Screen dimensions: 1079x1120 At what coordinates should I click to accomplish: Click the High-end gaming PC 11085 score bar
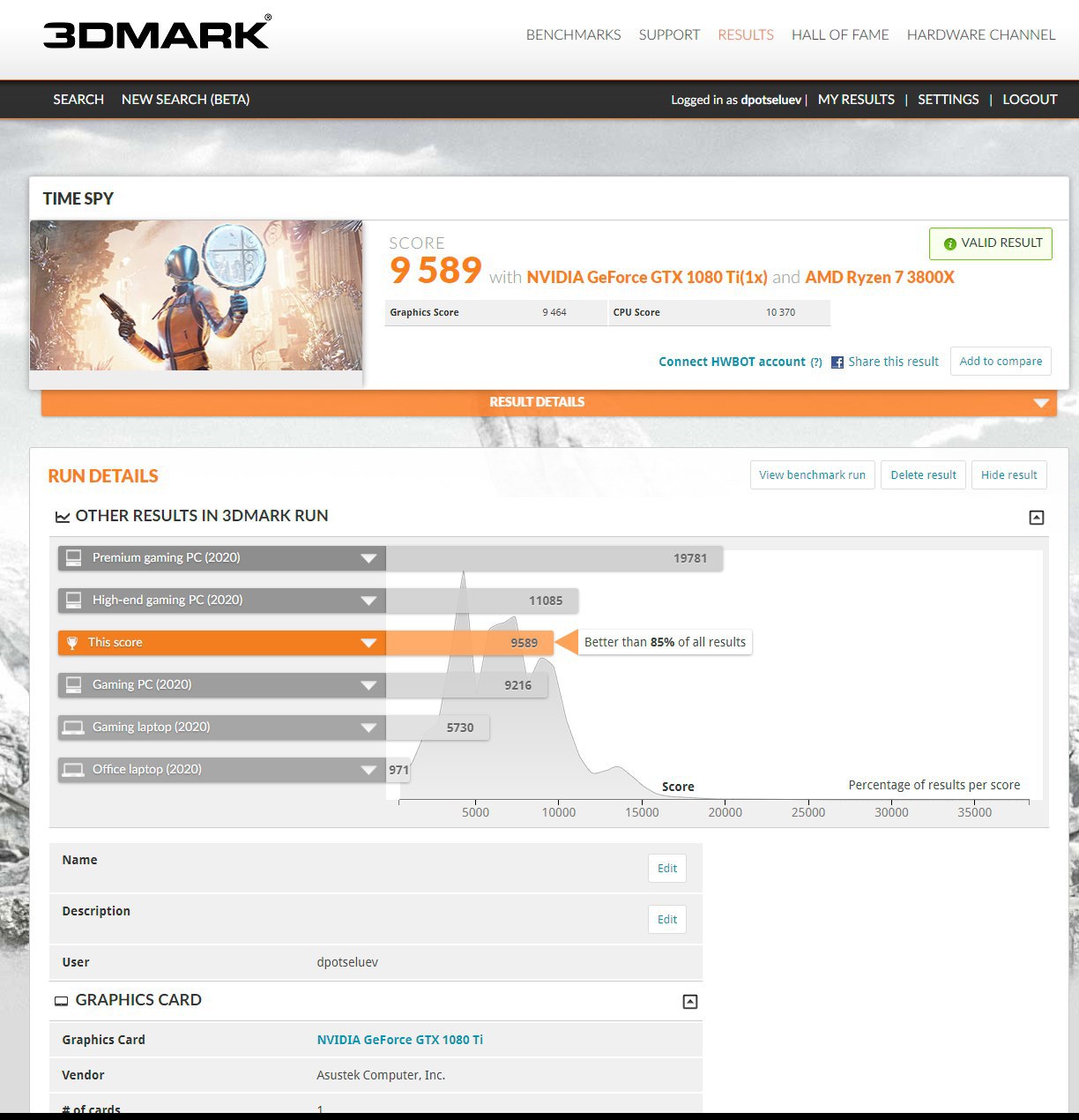click(x=481, y=601)
